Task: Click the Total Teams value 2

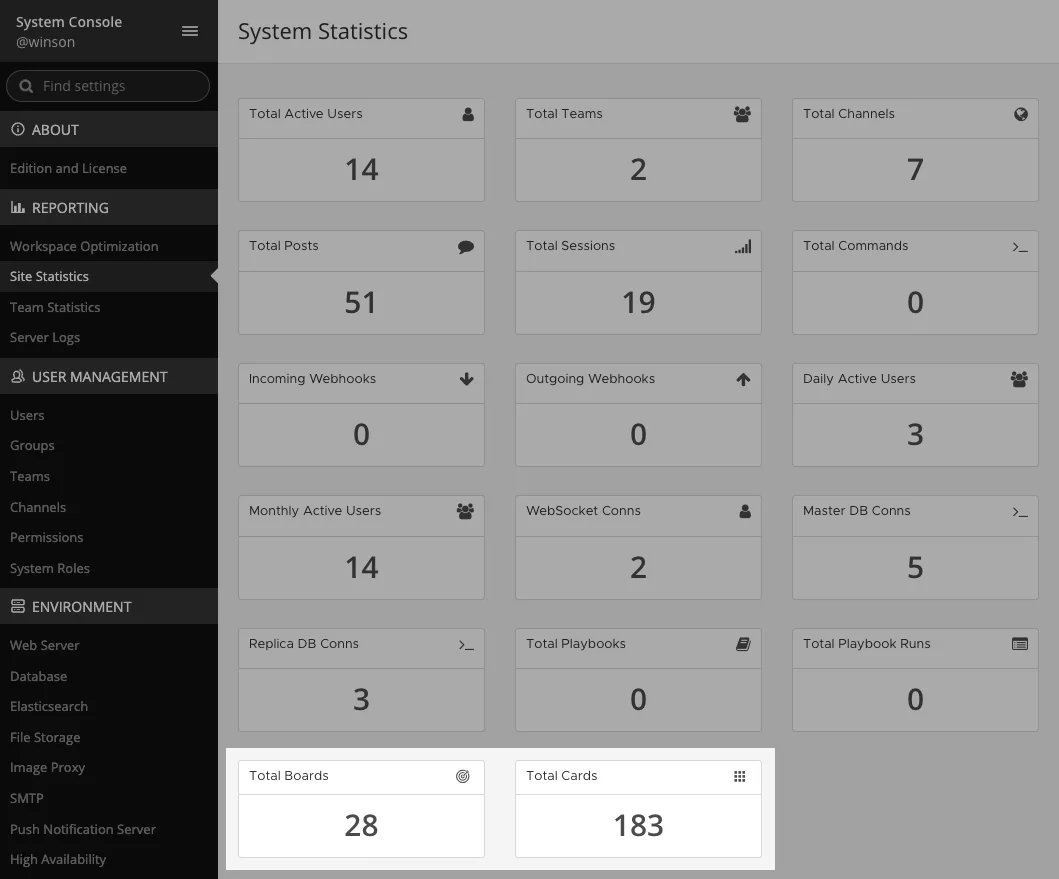Action: tap(638, 170)
